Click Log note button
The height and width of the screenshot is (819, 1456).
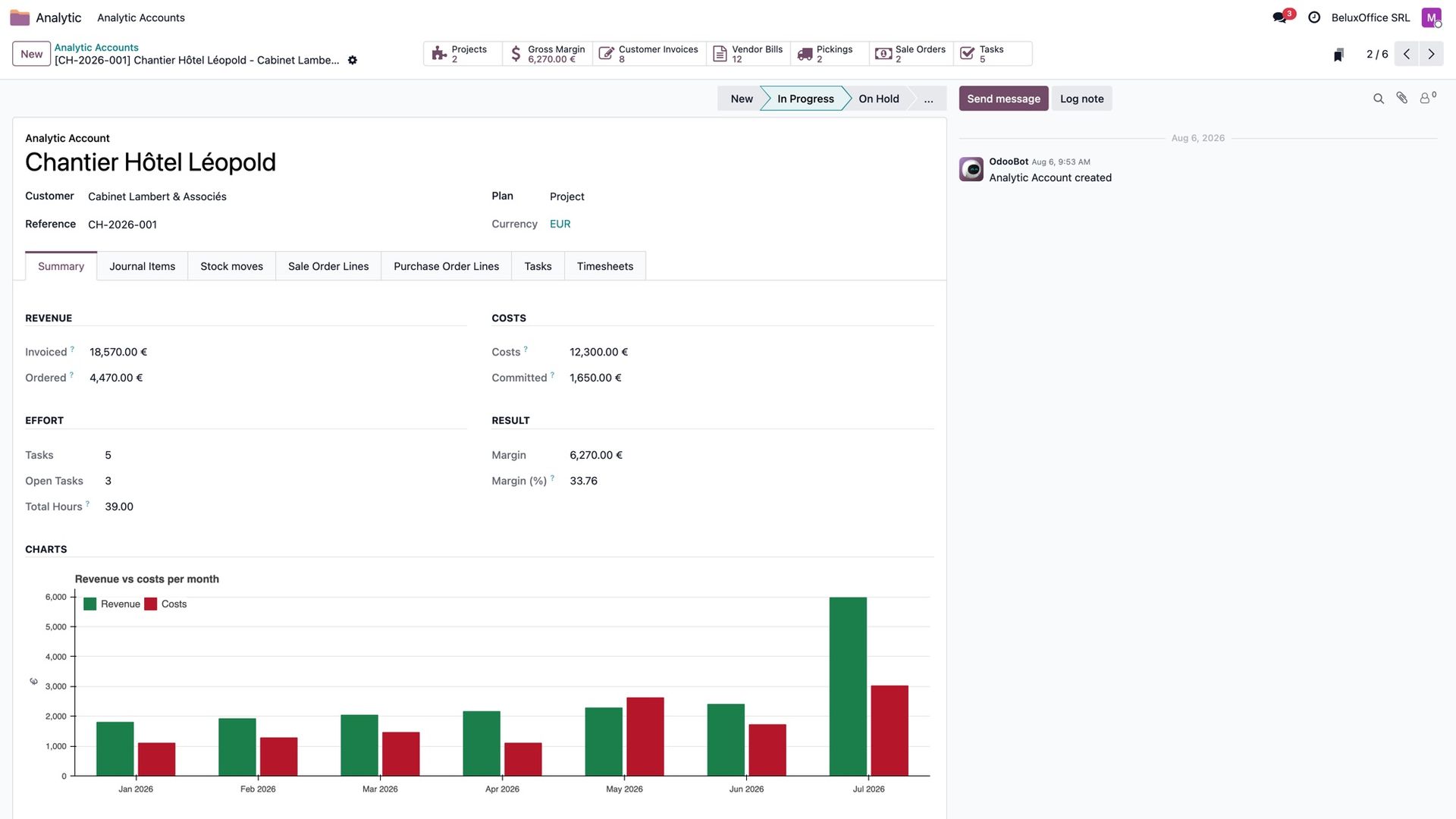(1081, 99)
